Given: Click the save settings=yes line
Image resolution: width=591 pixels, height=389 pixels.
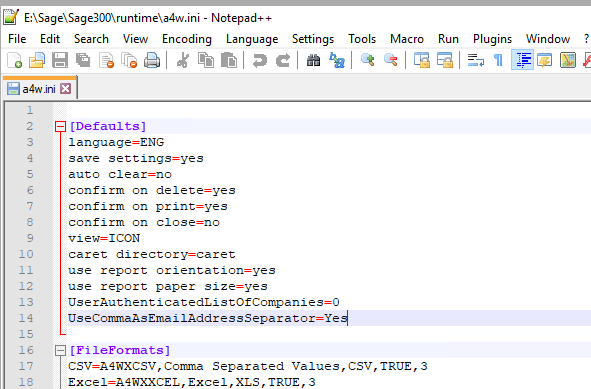Looking at the screenshot, I should [136, 158].
